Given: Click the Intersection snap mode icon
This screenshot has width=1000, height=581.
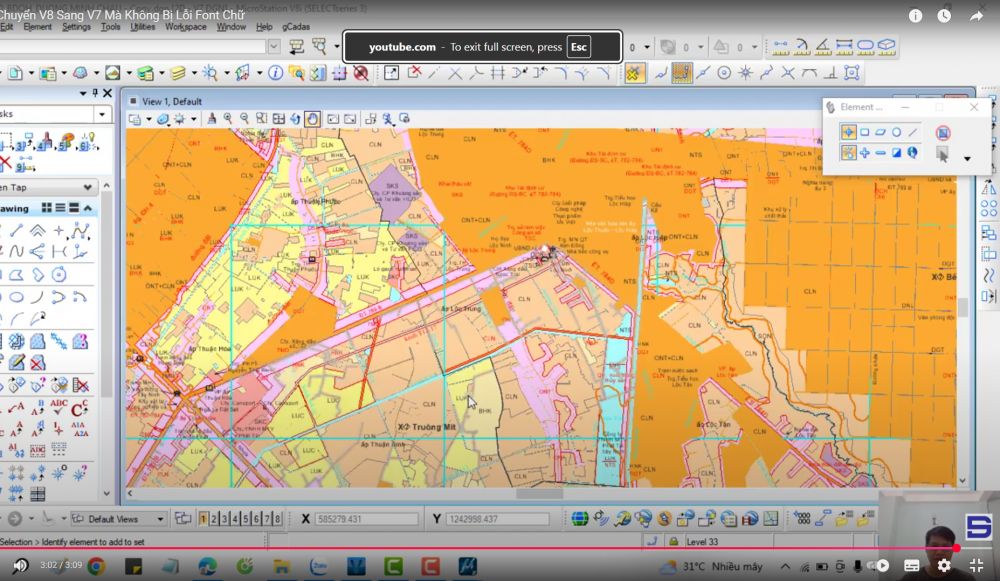Looking at the screenshot, I should click(x=788, y=73).
